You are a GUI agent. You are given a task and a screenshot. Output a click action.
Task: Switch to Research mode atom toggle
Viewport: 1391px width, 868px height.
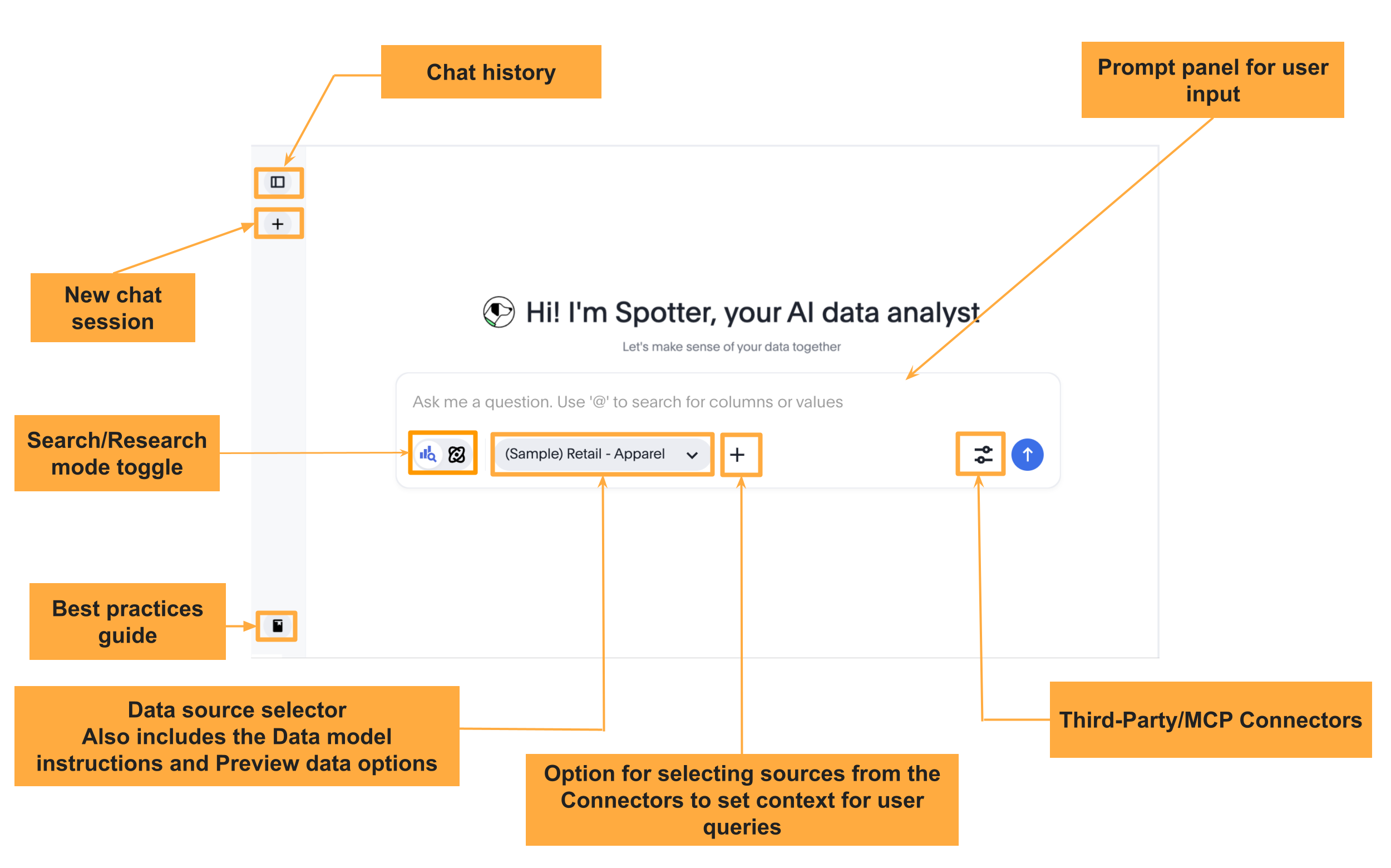coord(457,455)
